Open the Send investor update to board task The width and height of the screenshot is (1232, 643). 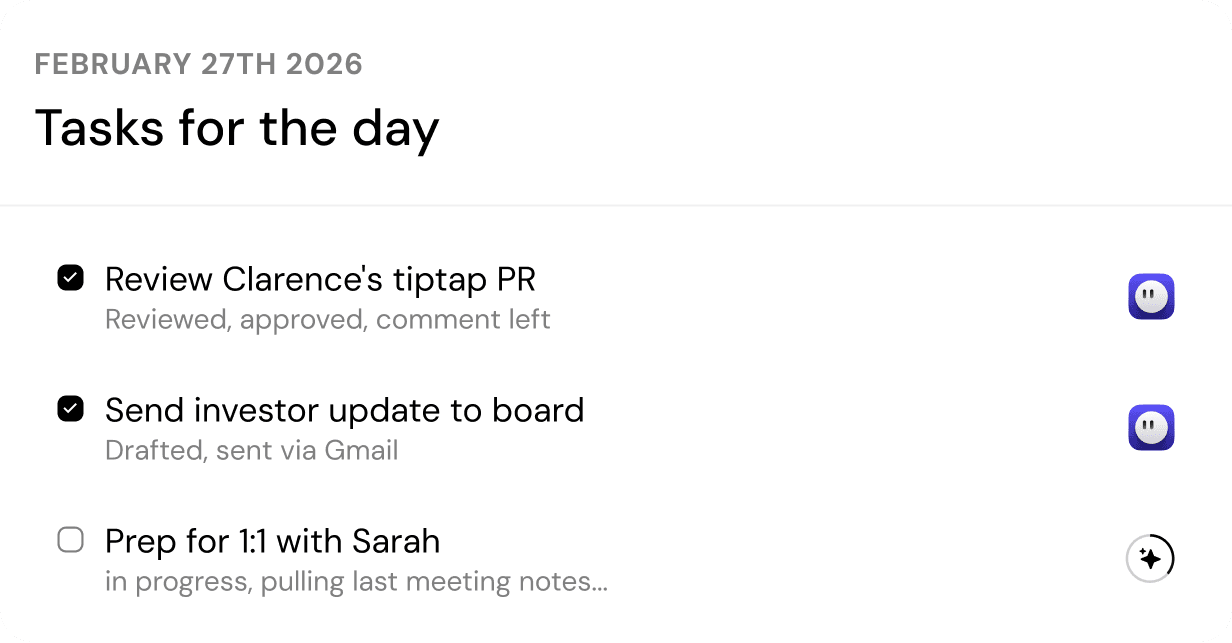(x=344, y=411)
